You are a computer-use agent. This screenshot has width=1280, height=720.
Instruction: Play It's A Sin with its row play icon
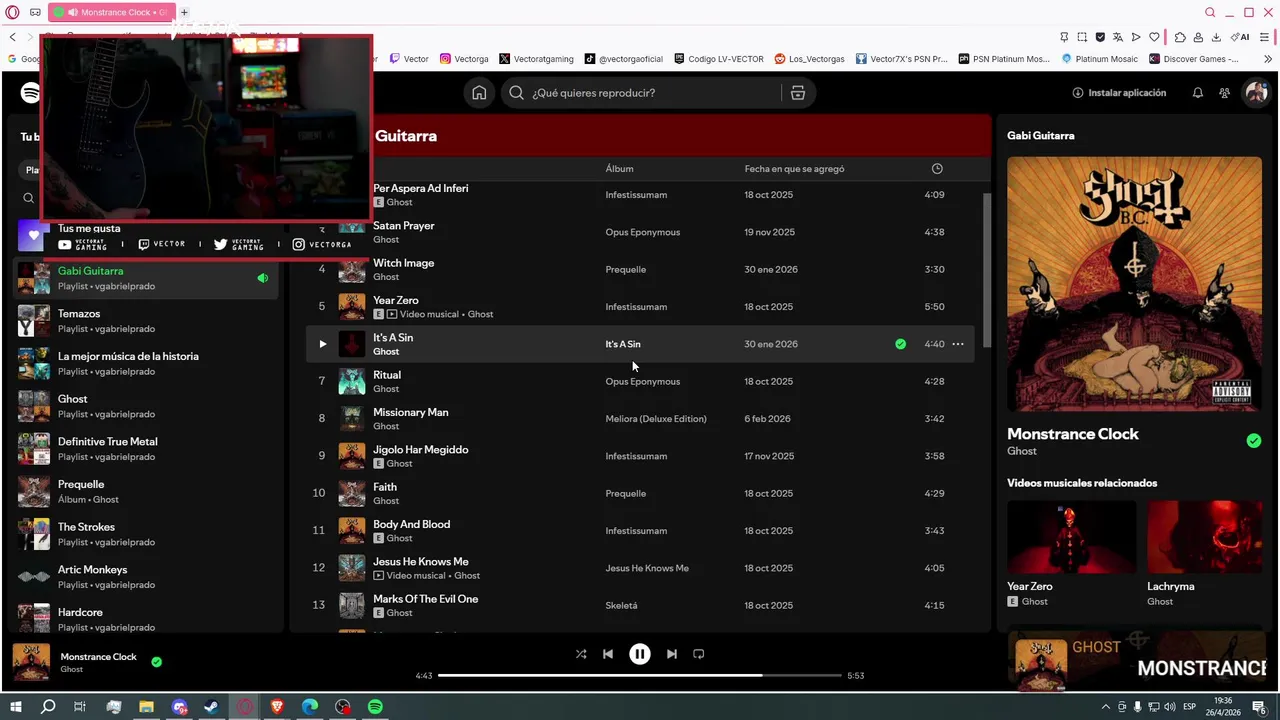pyautogui.click(x=322, y=344)
